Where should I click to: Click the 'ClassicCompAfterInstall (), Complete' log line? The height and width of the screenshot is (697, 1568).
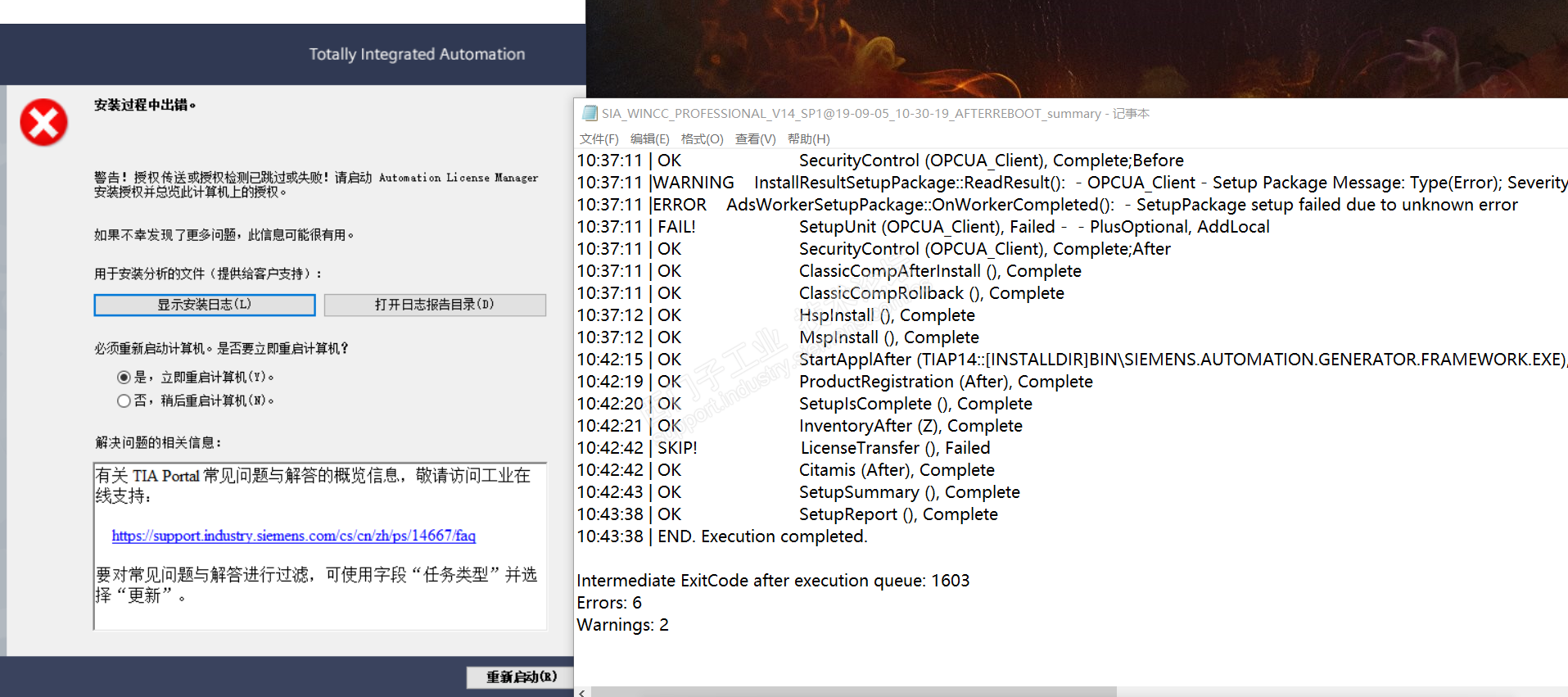(829, 271)
